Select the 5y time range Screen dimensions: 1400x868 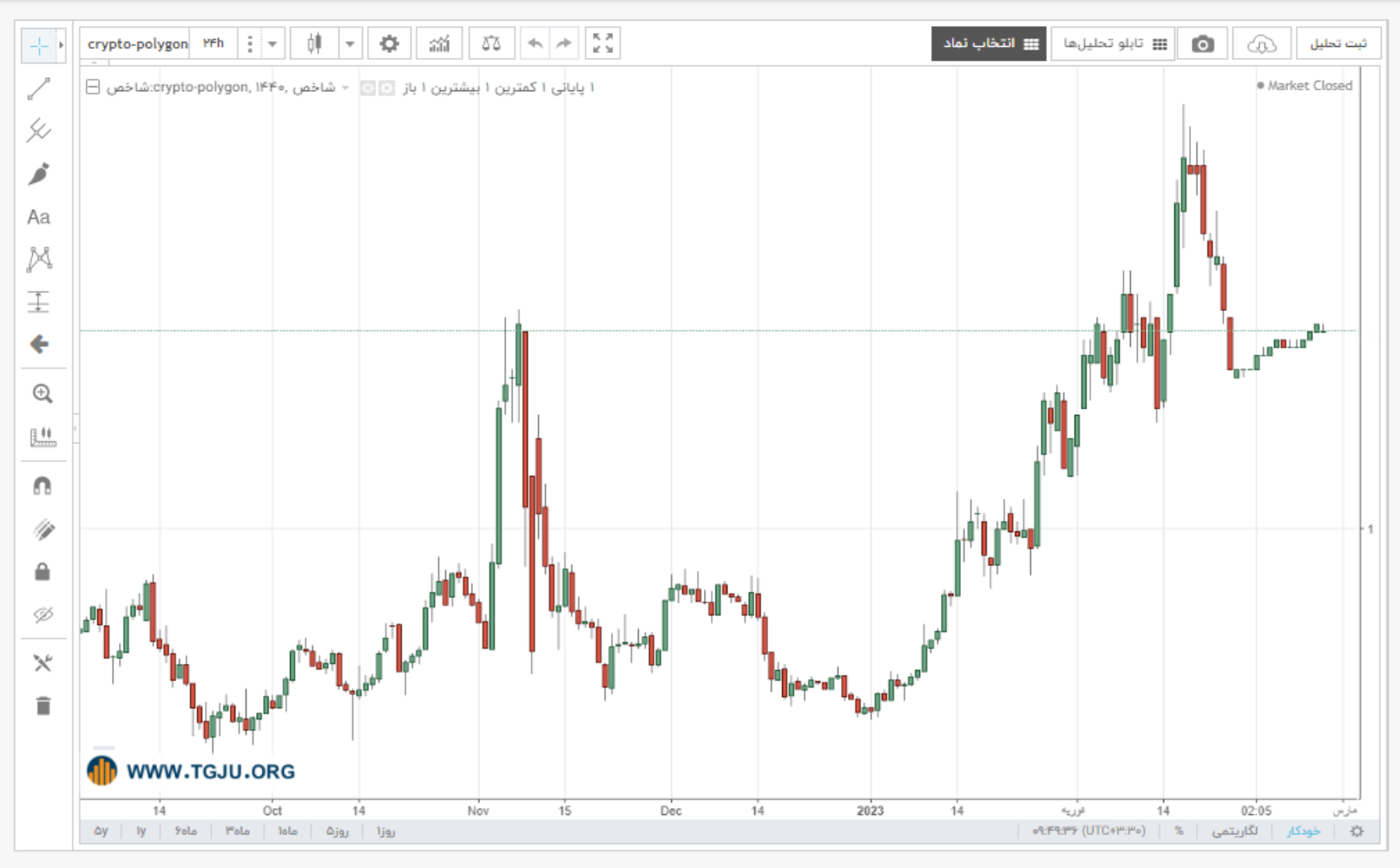pyautogui.click(x=101, y=831)
